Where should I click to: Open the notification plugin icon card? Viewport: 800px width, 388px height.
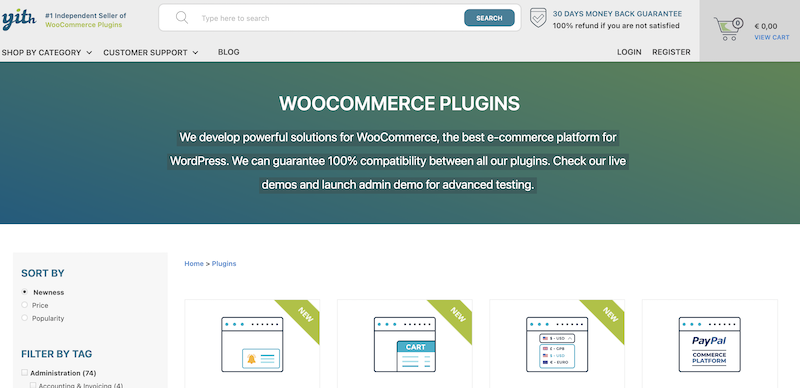(x=252, y=345)
